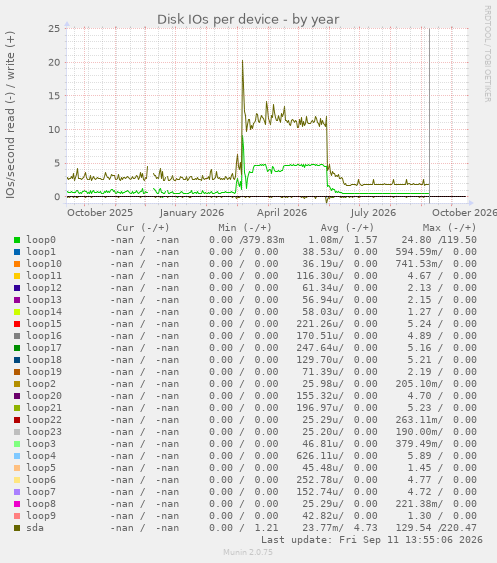
Task: Click the chart title 'Disk IOs per device - by year'
Action: point(248,19)
